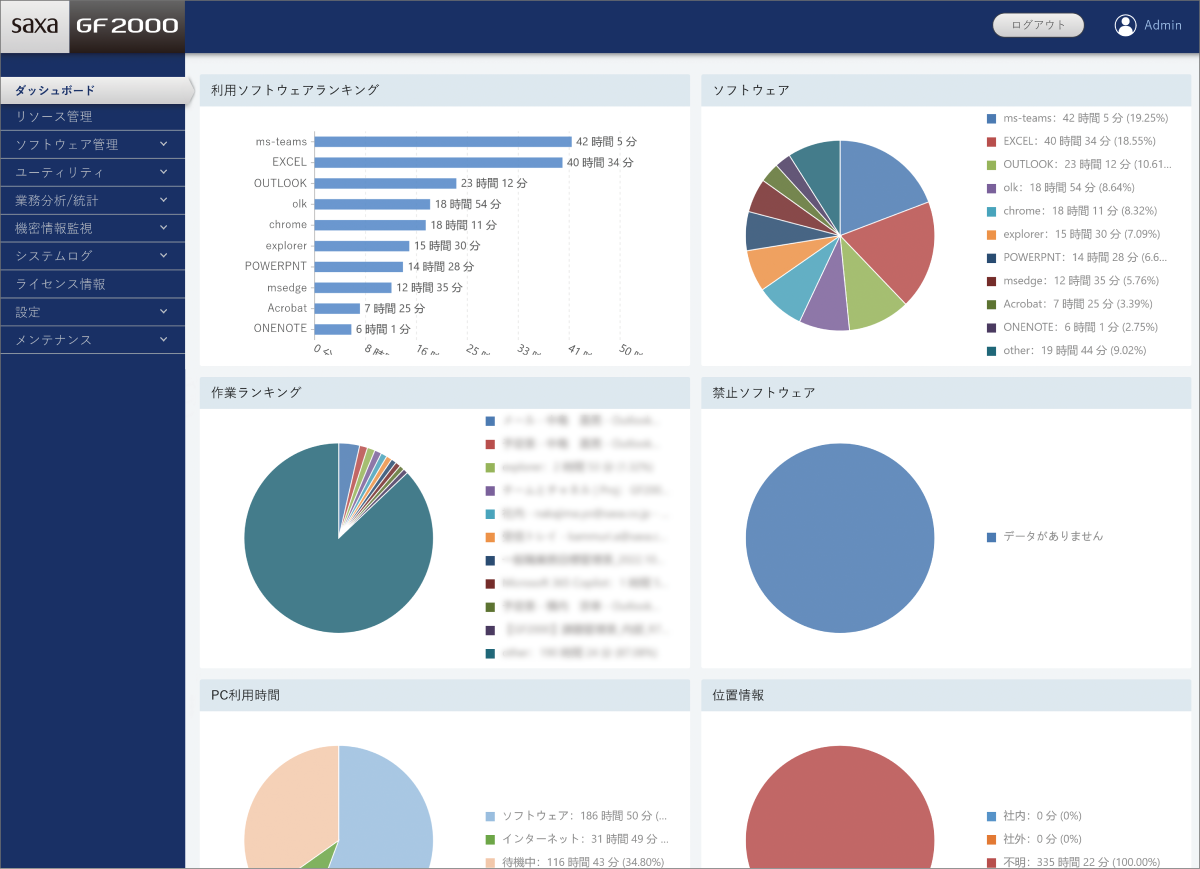The image size is (1200, 869).
Task: Click the EXCEL legend color square
Action: [991, 141]
